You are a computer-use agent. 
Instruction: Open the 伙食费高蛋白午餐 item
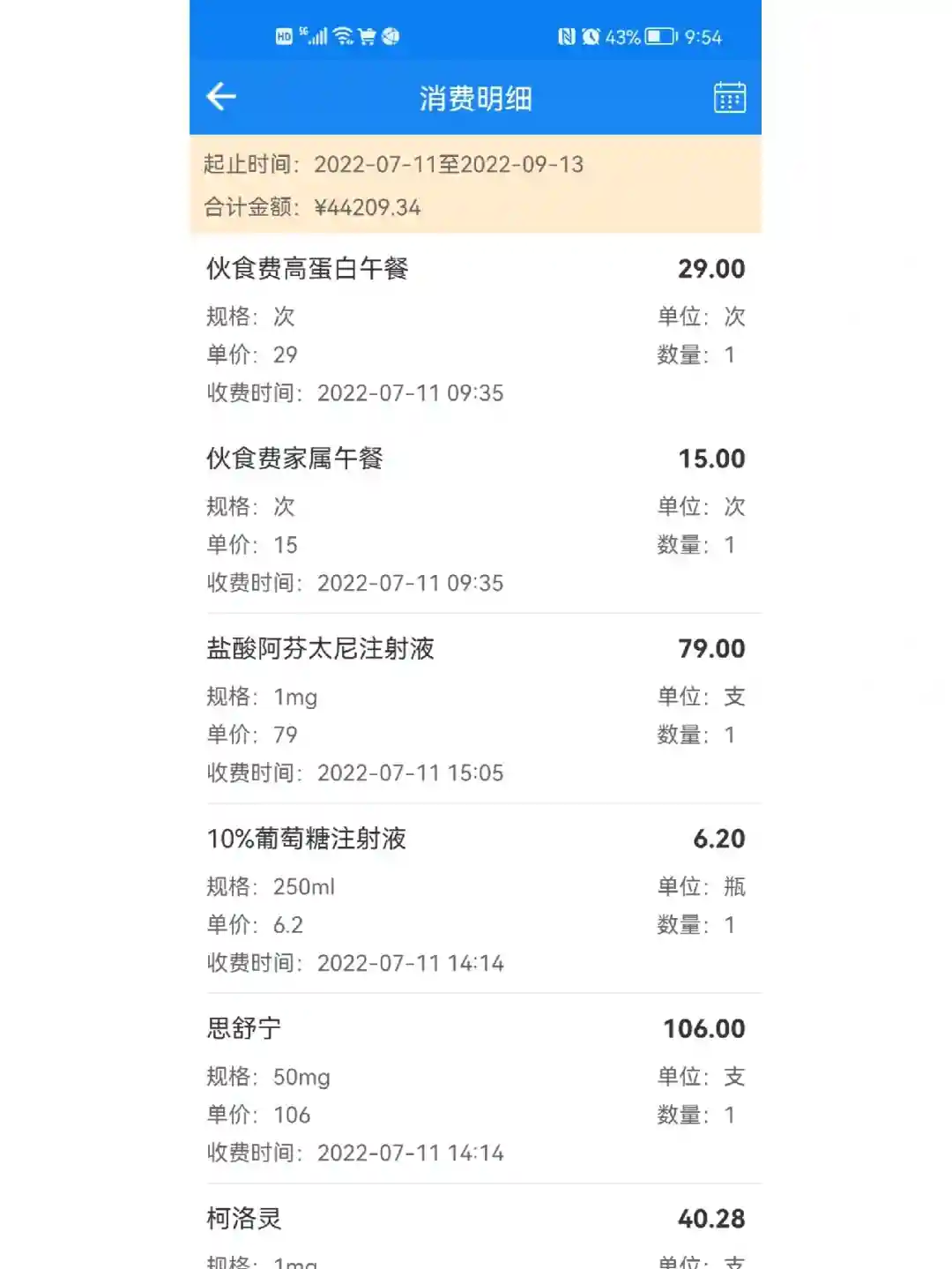tap(307, 268)
